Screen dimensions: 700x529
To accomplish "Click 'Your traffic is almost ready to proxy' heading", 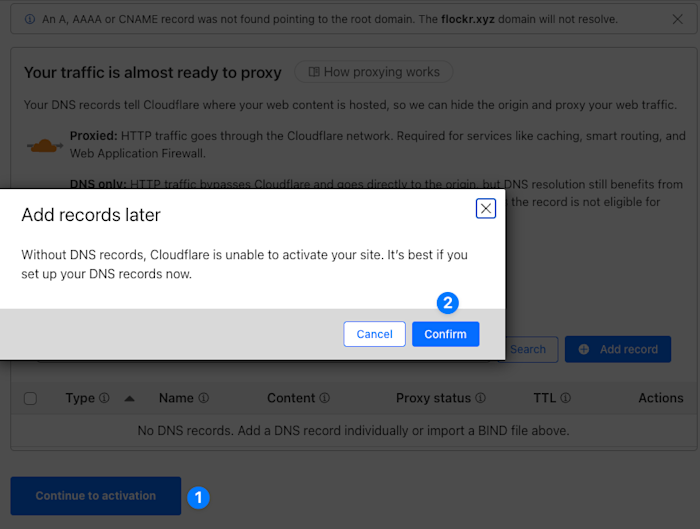I will [x=153, y=72].
